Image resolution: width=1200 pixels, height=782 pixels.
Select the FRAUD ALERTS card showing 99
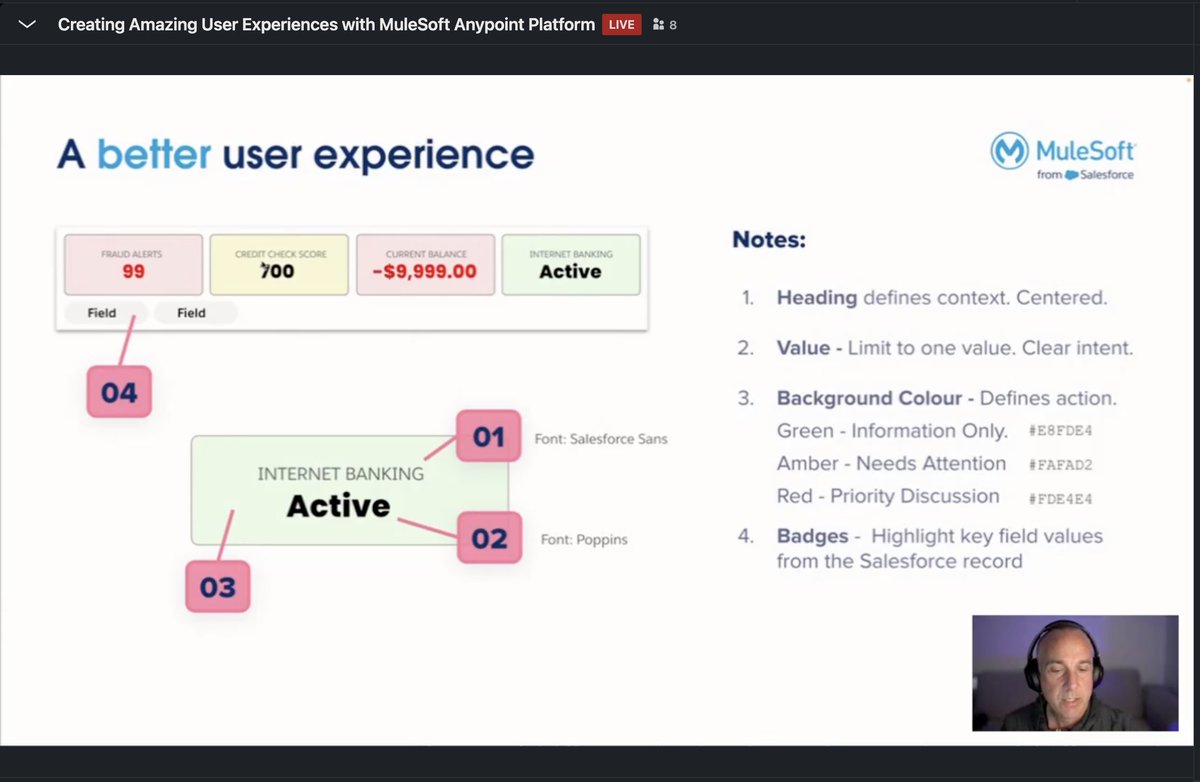pyautogui.click(x=133, y=264)
